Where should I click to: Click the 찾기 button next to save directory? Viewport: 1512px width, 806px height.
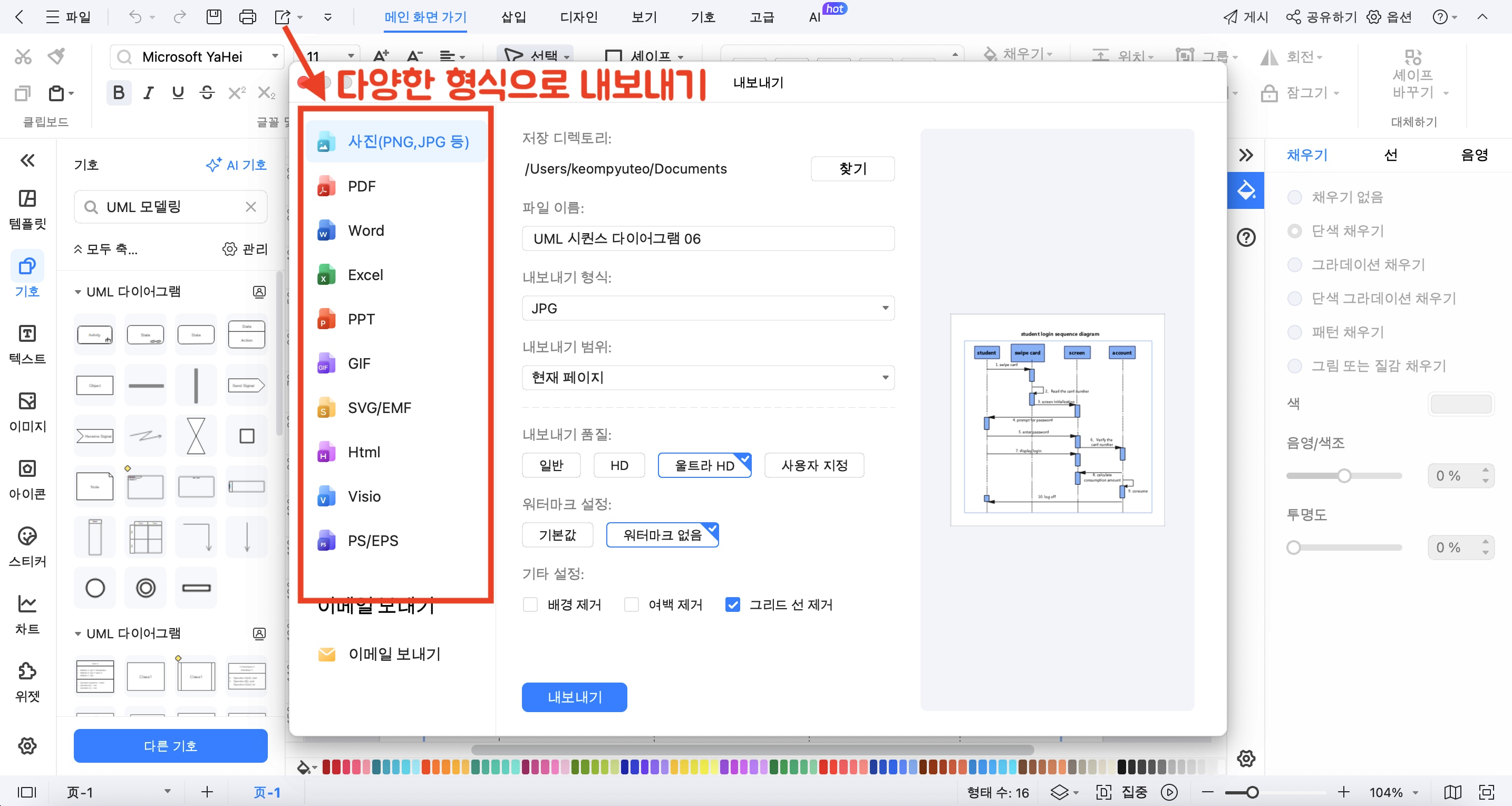(x=852, y=169)
